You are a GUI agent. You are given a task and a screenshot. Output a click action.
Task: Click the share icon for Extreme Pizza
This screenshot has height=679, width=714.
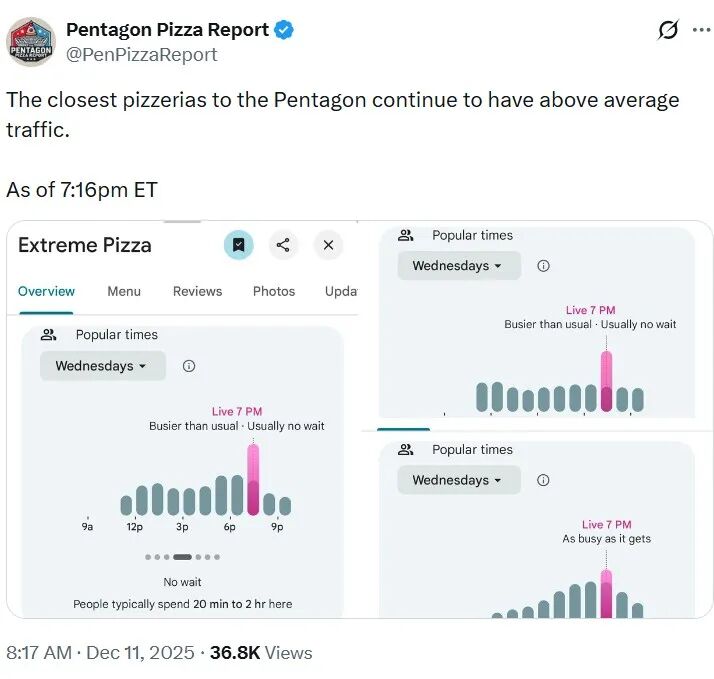(283, 245)
